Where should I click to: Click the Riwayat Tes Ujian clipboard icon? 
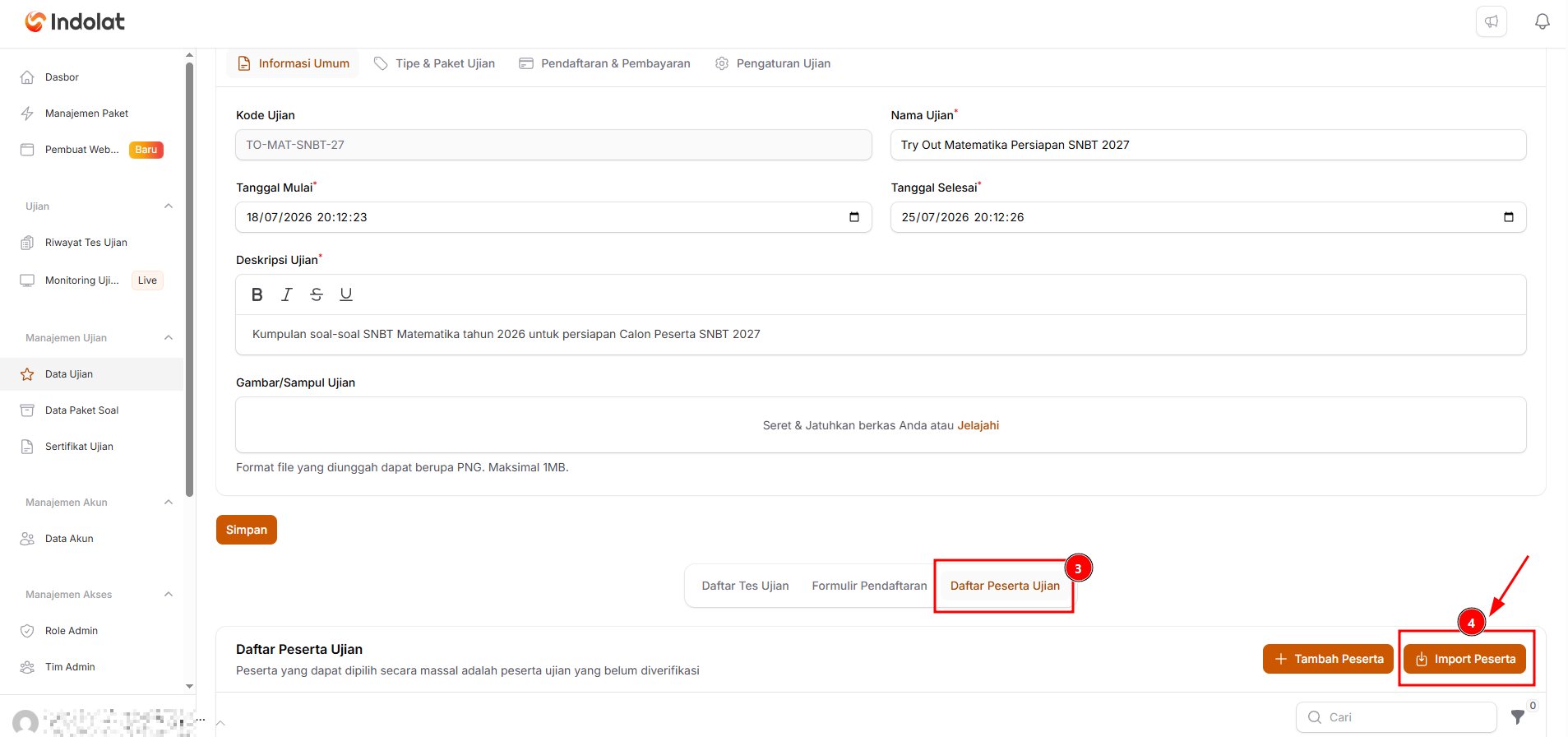click(27, 243)
